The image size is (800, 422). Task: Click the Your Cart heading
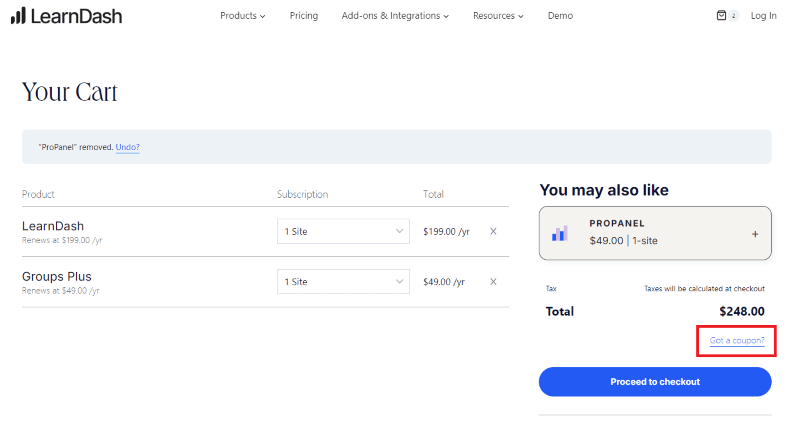click(69, 92)
